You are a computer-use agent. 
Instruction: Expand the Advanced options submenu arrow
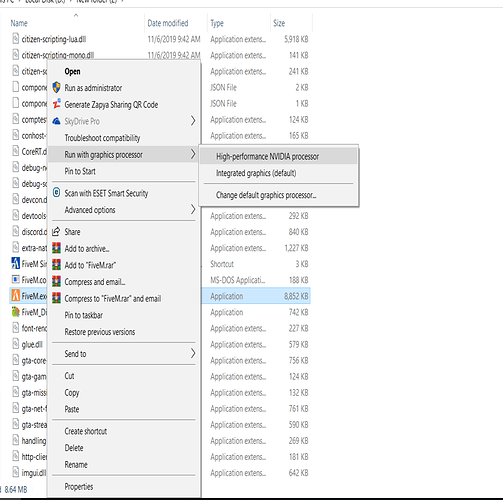[x=193, y=209]
